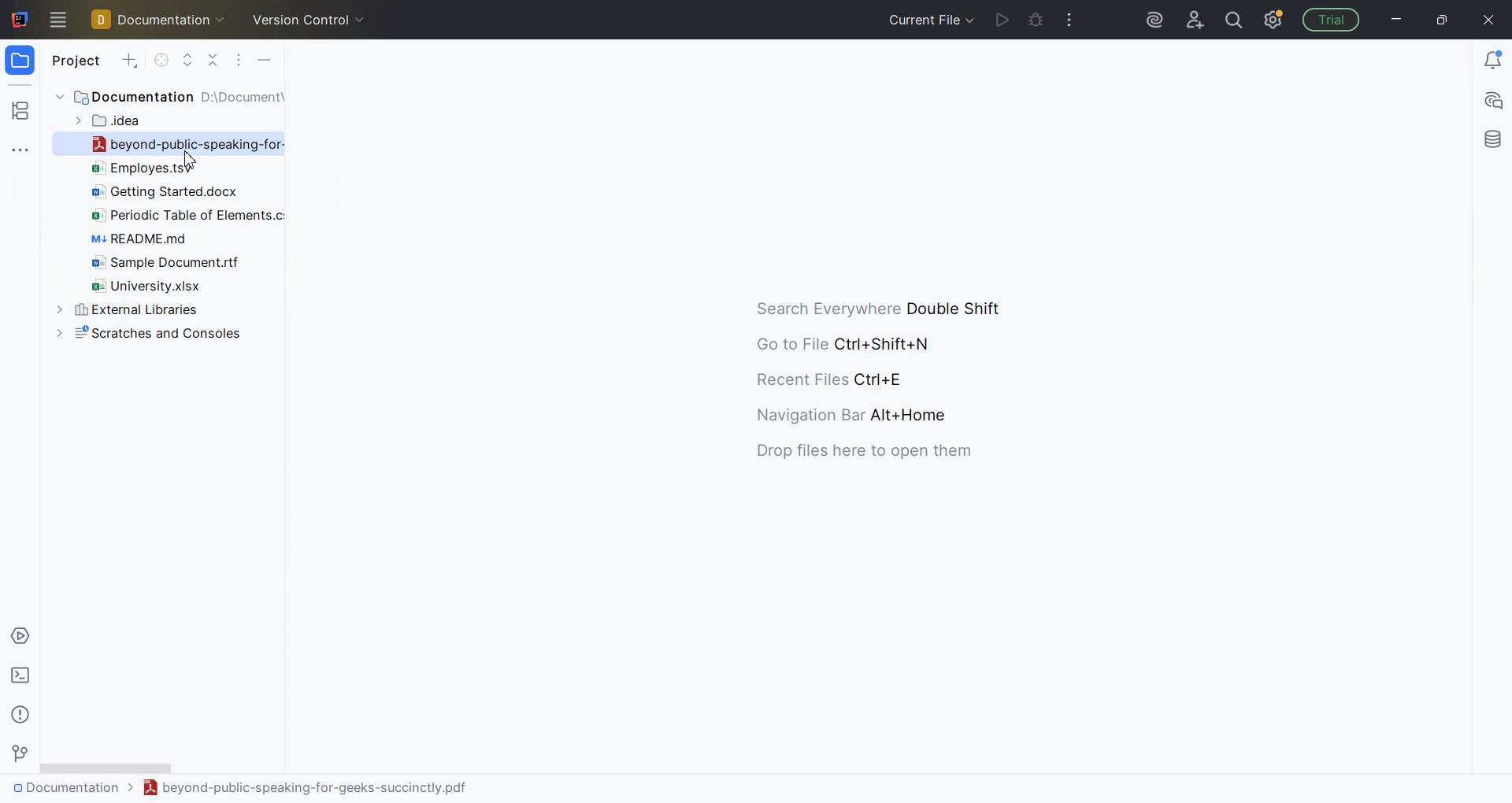The width and height of the screenshot is (1512, 803).
Task: Open the Terminal tool window
Action: [20, 676]
